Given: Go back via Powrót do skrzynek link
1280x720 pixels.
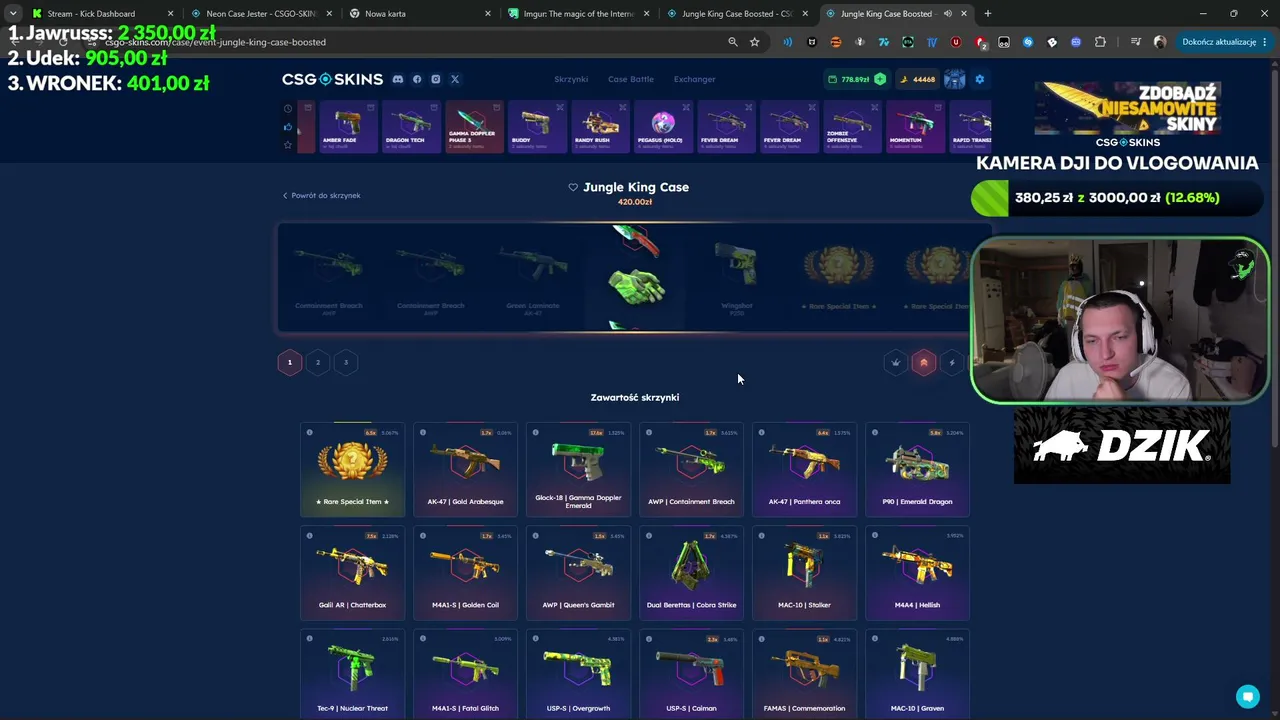Looking at the screenshot, I should [321, 196].
